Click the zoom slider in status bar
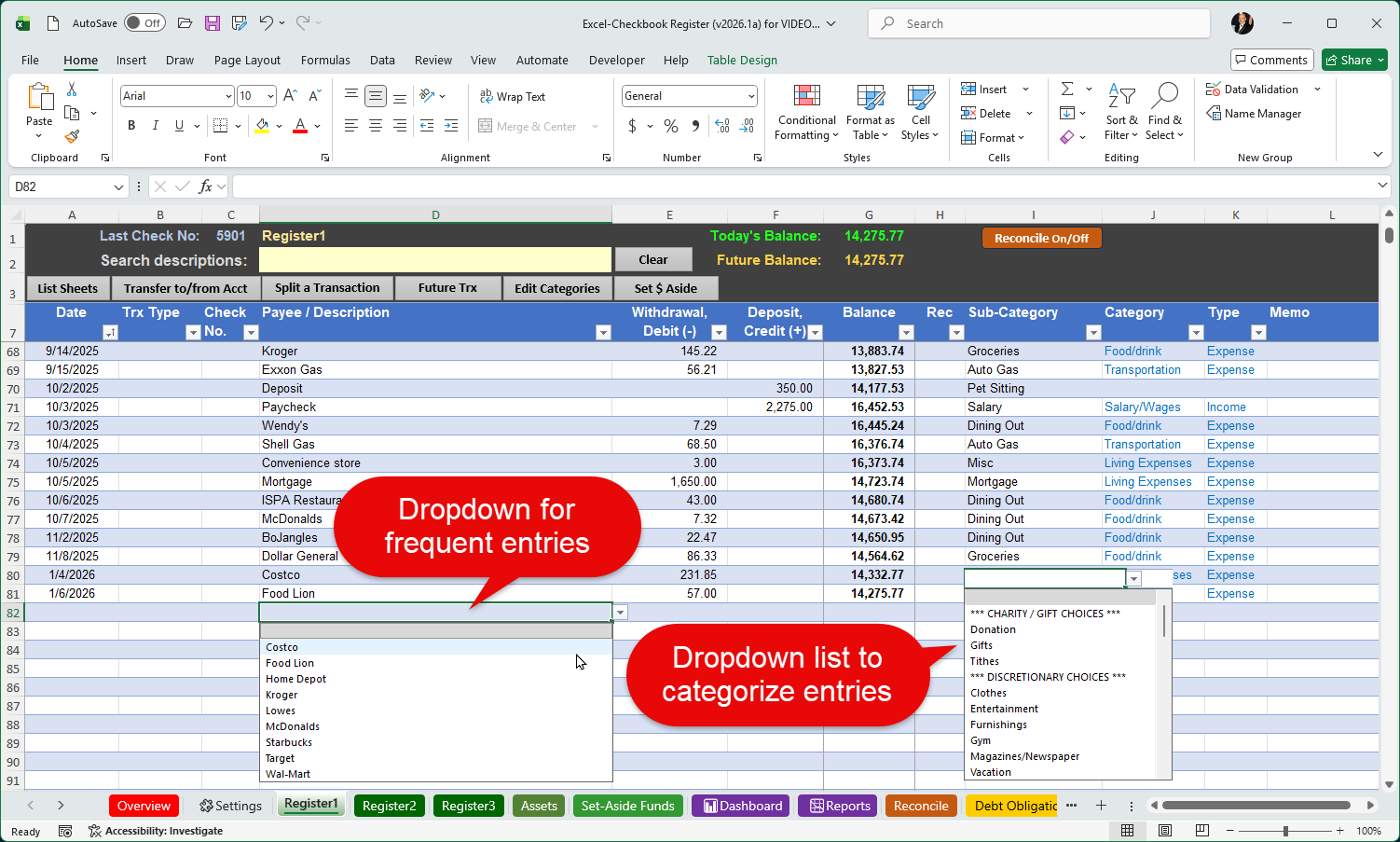 pos(1285,831)
